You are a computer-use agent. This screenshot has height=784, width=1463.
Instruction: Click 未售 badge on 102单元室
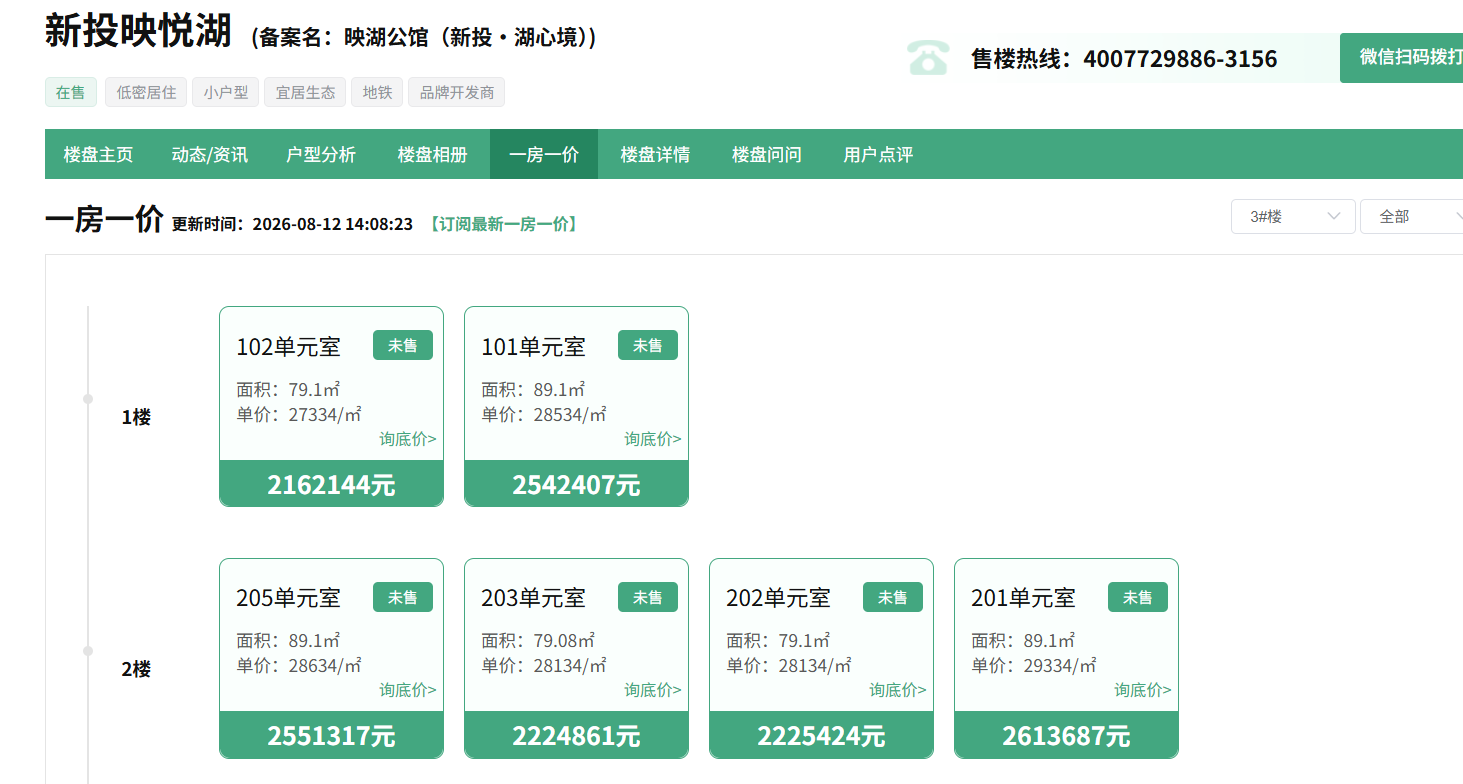[x=403, y=345]
